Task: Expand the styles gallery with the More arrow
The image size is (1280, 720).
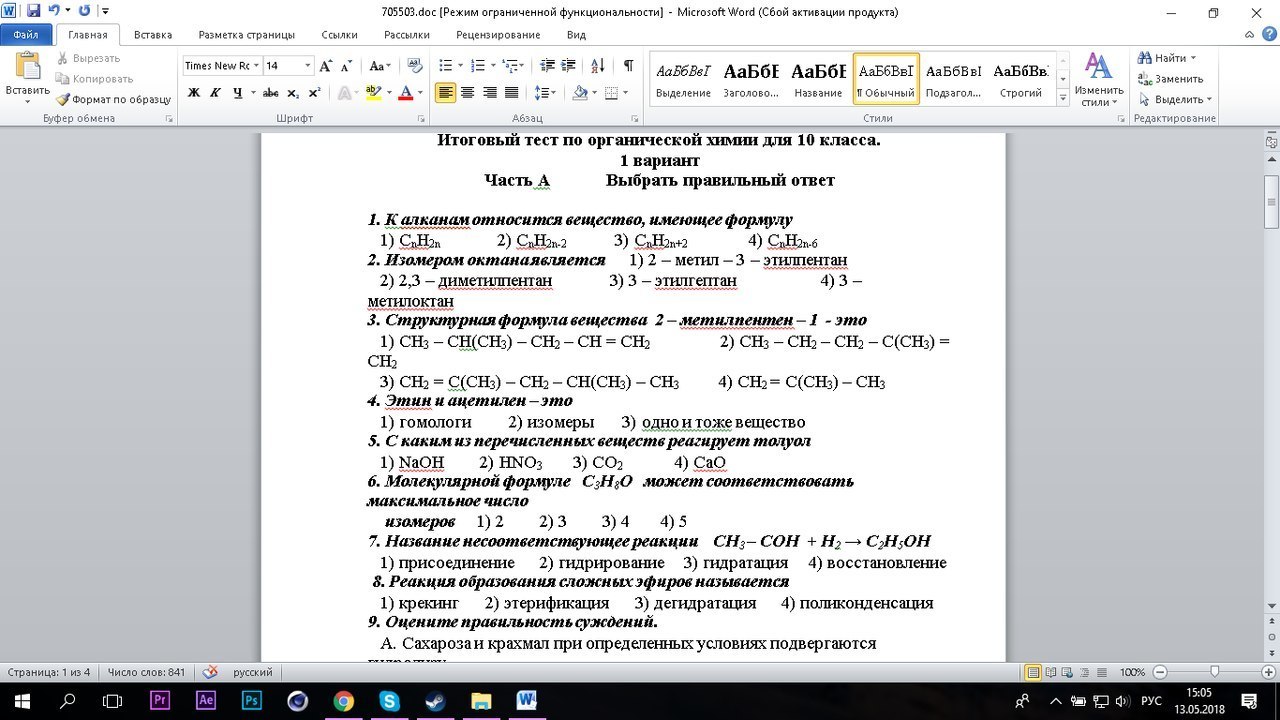Action: [x=1062, y=97]
